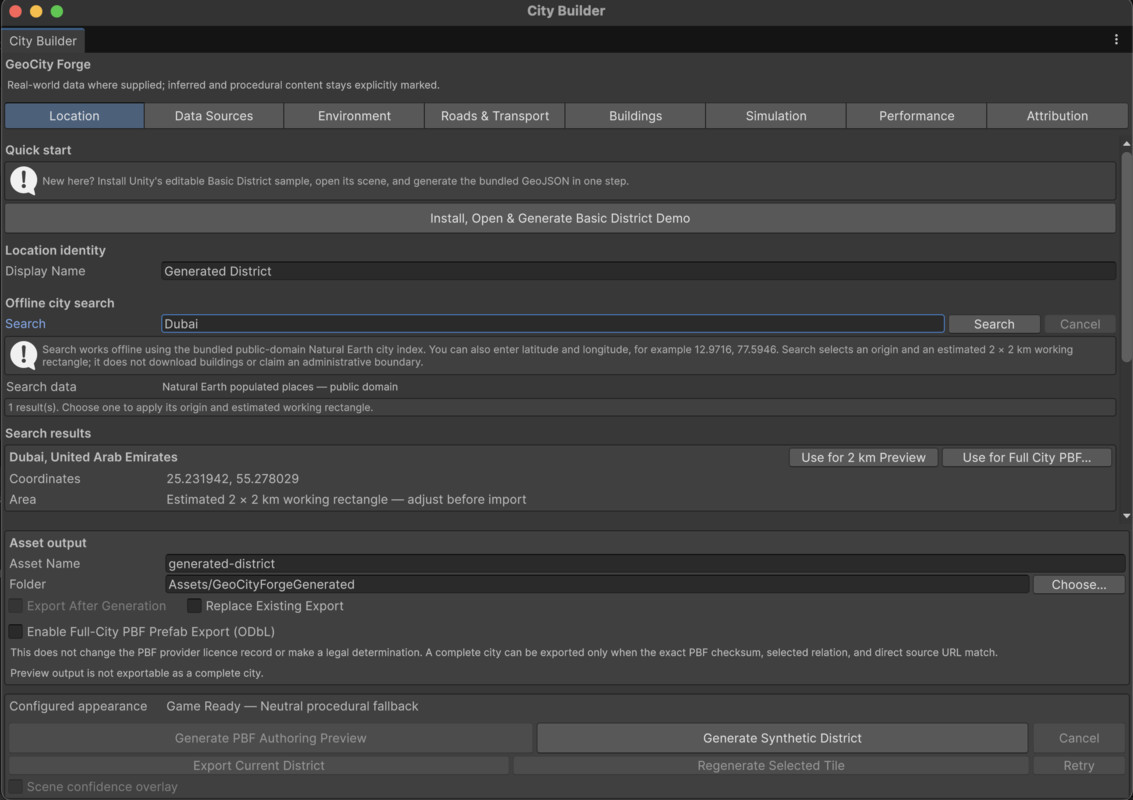
Task: Open the Data Sources tab
Action: click(x=214, y=116)
